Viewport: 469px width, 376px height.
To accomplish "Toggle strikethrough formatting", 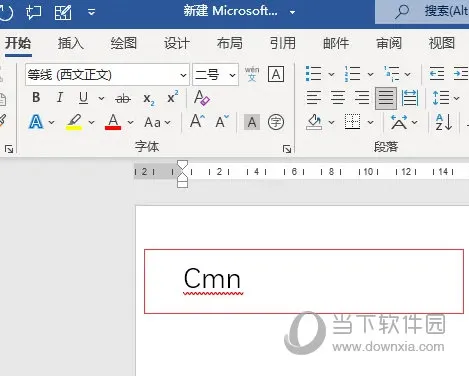I will tap(123, 98).
